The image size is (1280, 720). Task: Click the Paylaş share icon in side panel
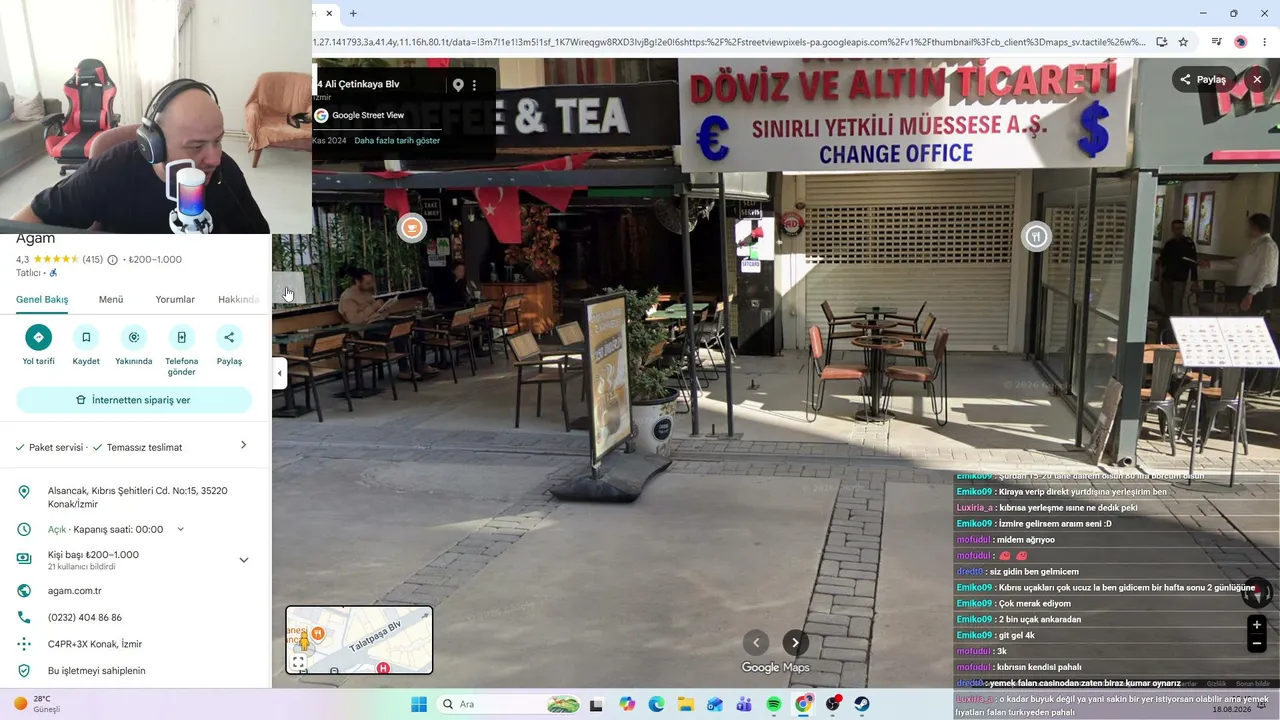229,337
